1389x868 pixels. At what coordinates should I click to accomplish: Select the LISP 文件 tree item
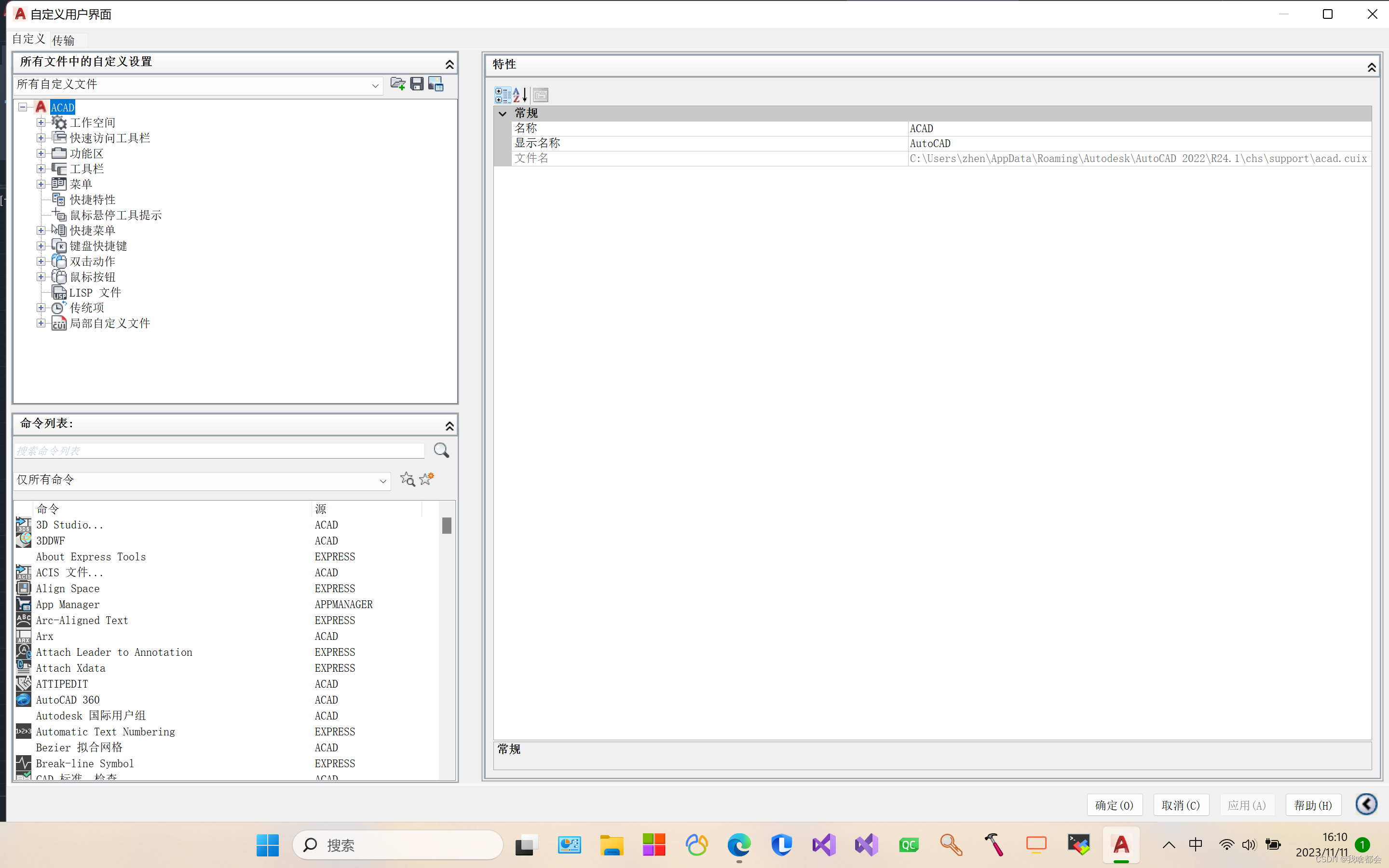(x=95, y=292)
